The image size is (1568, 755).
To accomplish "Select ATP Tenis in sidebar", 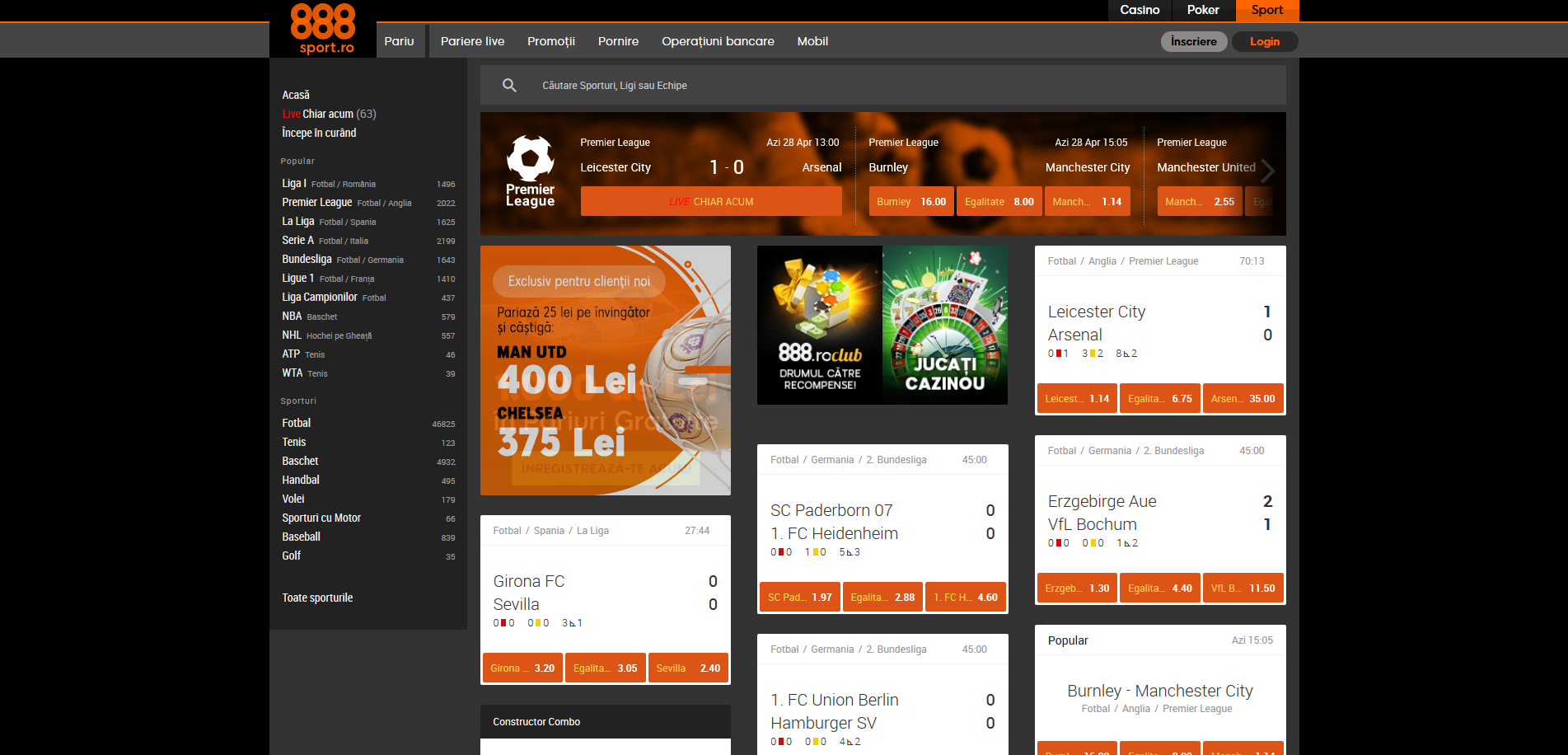I will tap(368, 354).
